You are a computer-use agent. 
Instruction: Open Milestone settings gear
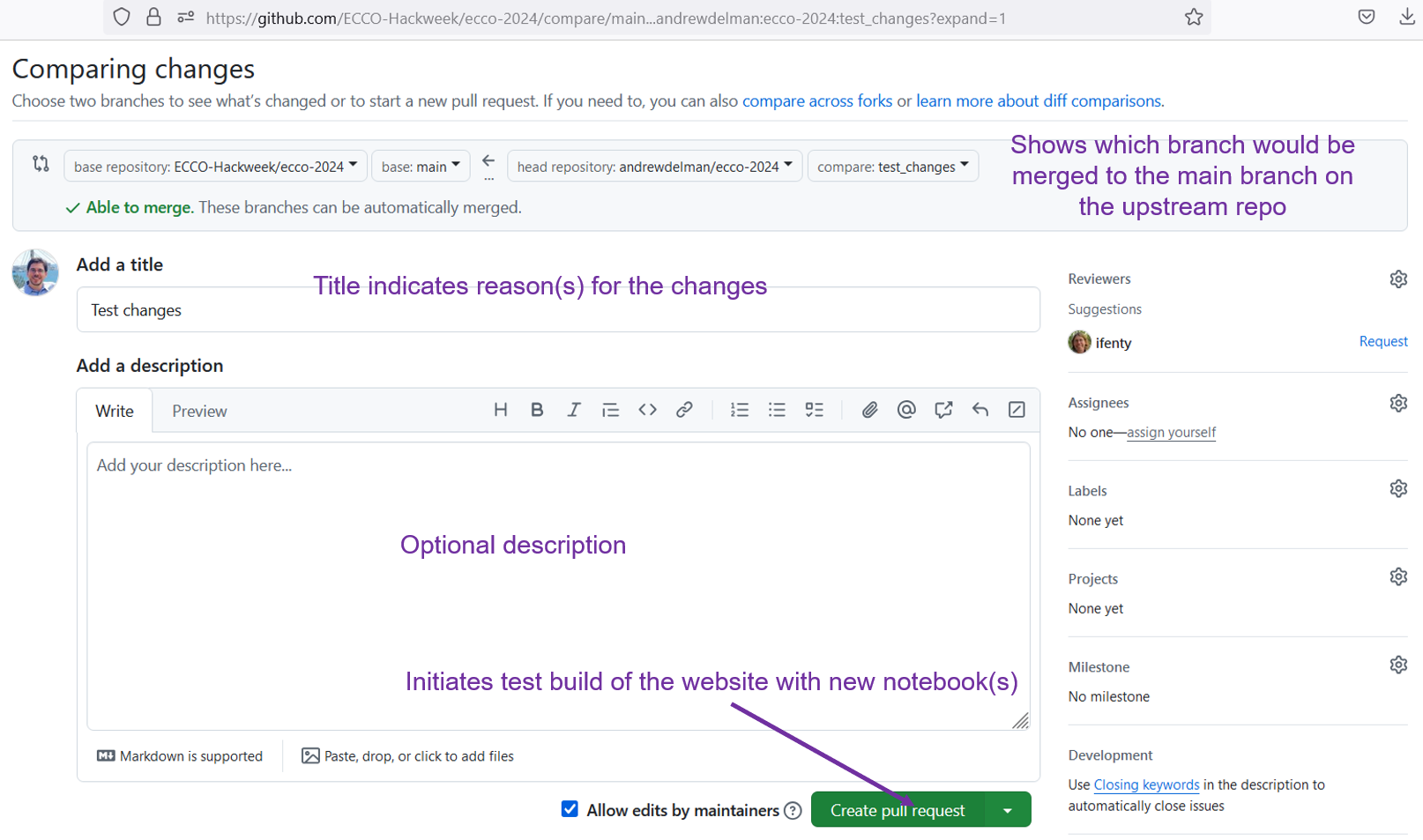coord(1398,665)
